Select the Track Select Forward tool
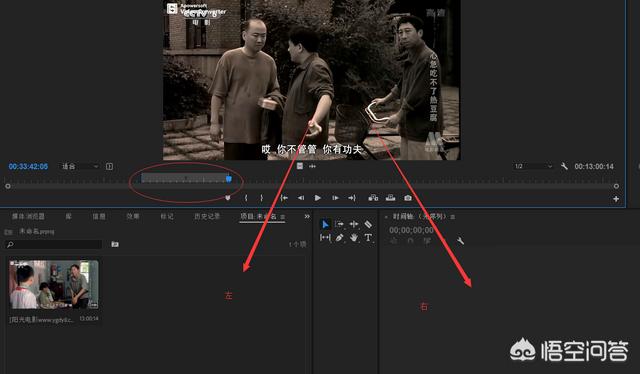Image resolution: width=640 pixels, height=374 pixels. coord(340,224)
